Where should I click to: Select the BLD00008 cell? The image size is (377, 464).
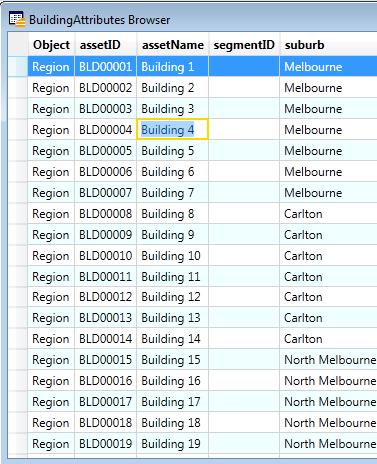[x=106, y=214]
